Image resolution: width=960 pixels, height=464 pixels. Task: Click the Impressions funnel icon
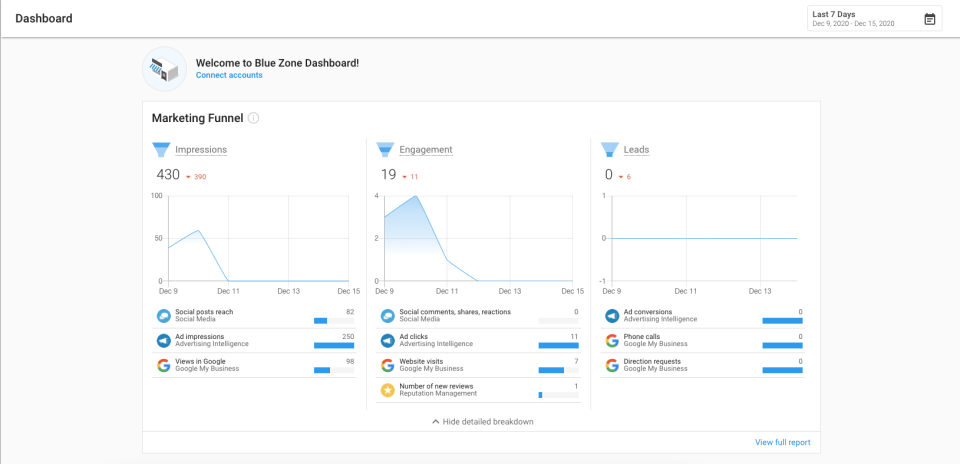pos(161,150)
